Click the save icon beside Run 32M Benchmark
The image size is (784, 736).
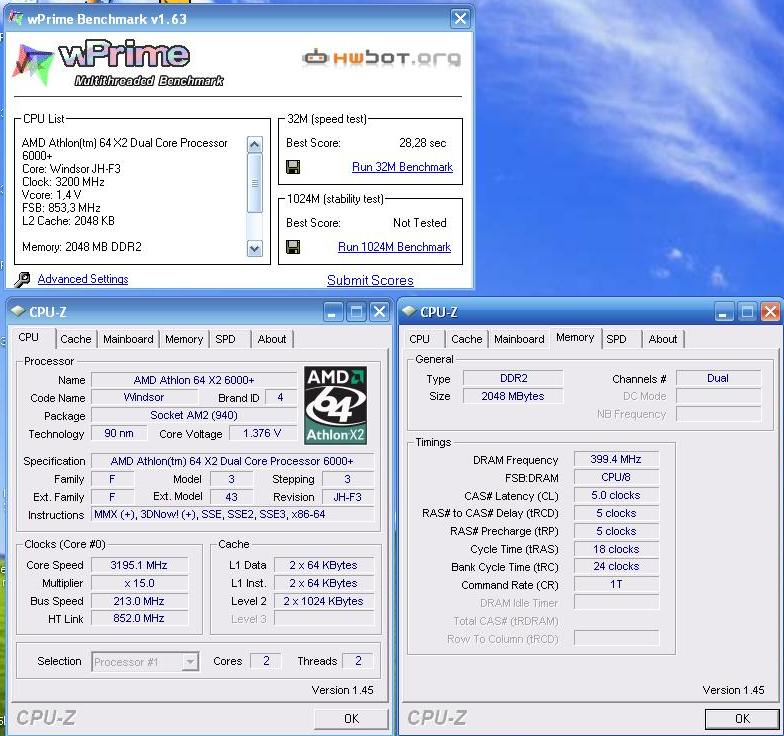pyautogui.click(x=293, y=167)
